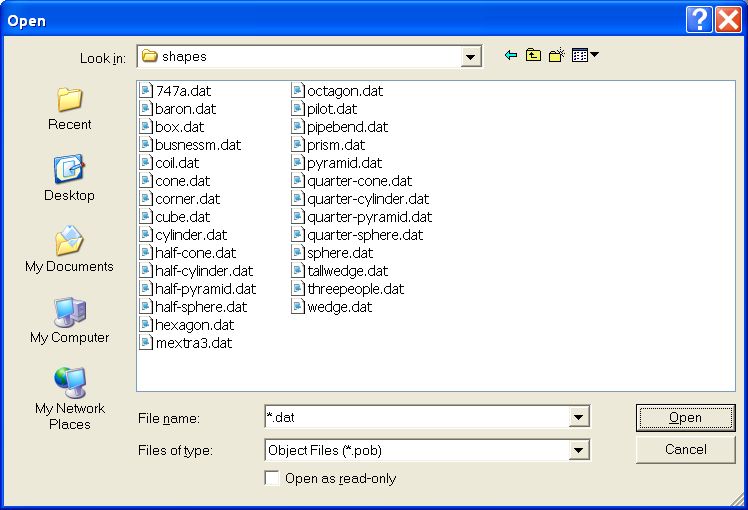Click the title bar Help question button
This screenshot has height=510, width=748.
click(x=700, y=20)
